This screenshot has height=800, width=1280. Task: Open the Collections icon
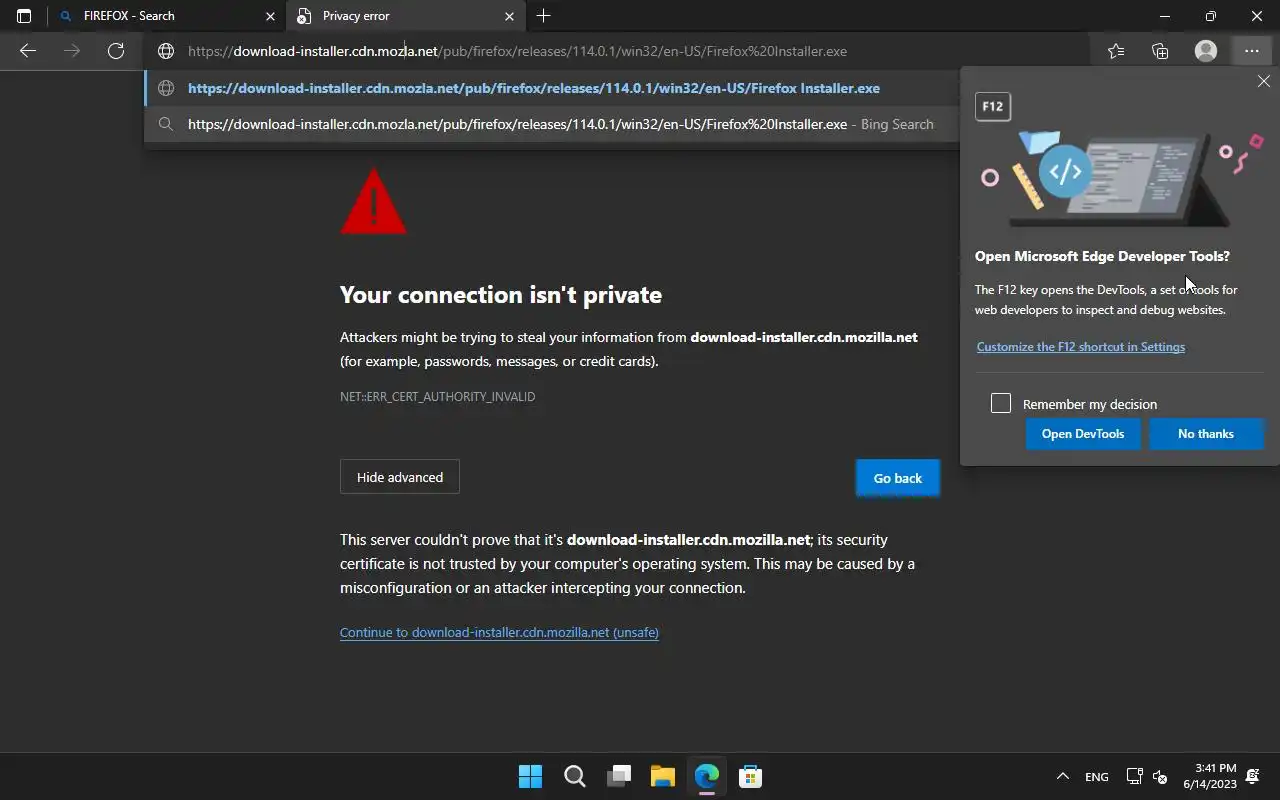click(x=1160, y=51)
